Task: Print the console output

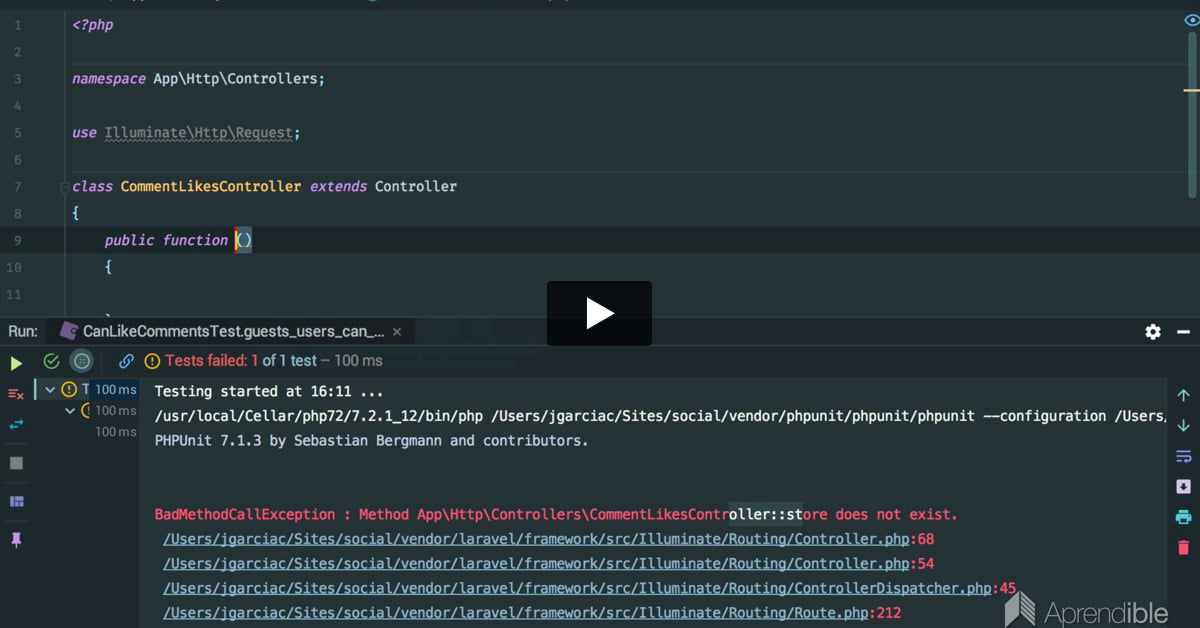Action: (1183, 517)
